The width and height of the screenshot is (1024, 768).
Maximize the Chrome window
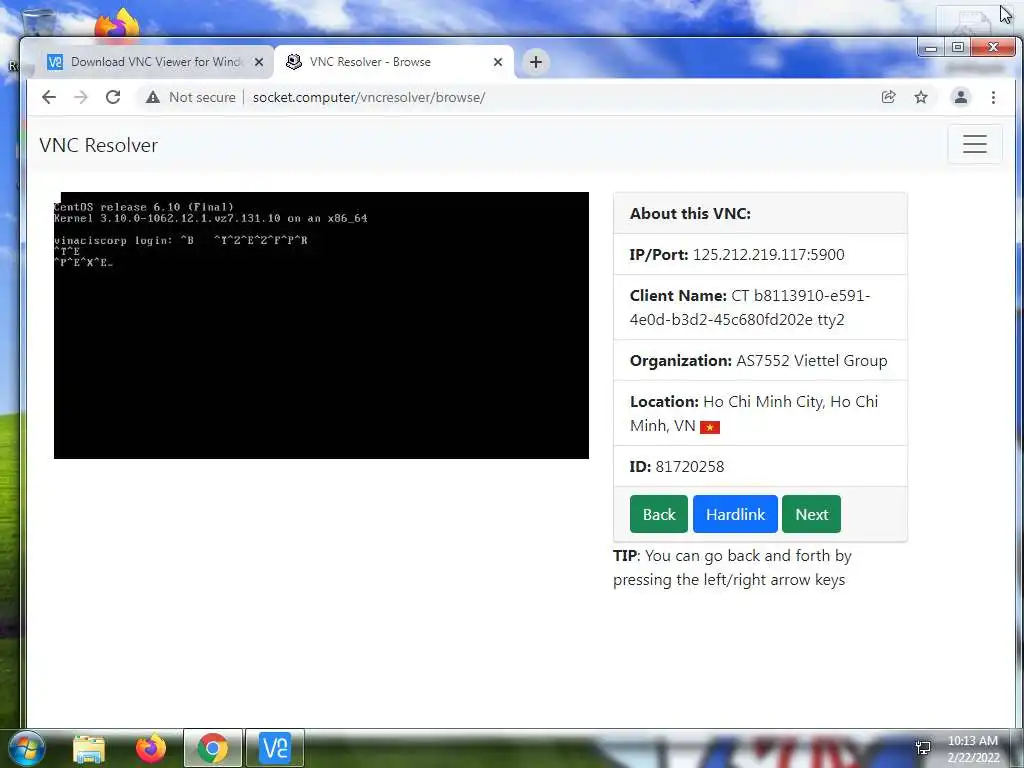(957, 48)
